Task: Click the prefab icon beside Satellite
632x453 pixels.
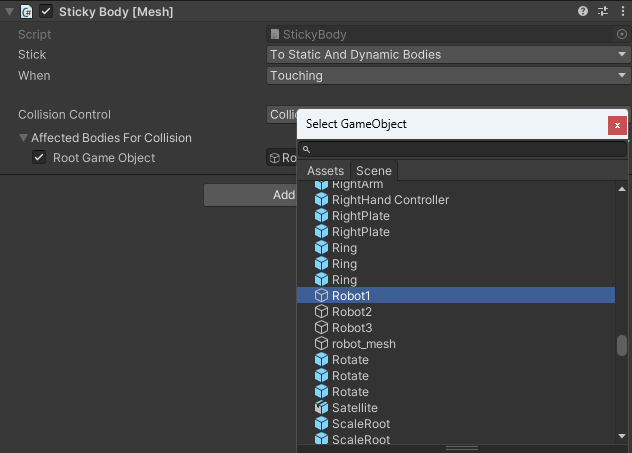Action: point(321,407)
